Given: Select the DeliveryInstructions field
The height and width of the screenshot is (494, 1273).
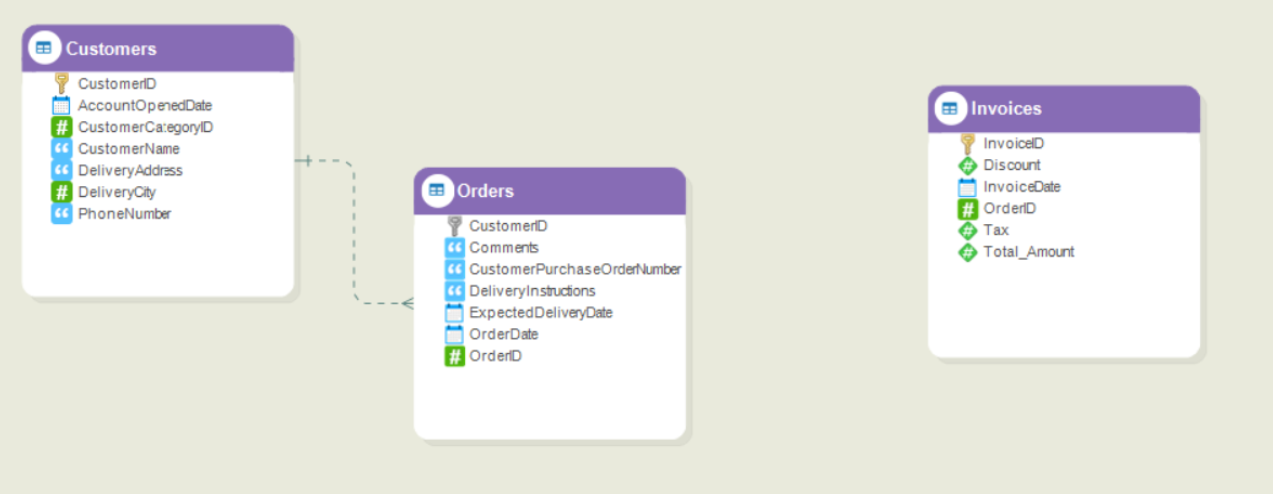Looking at the screenshot, I should [x=533, y=291].
